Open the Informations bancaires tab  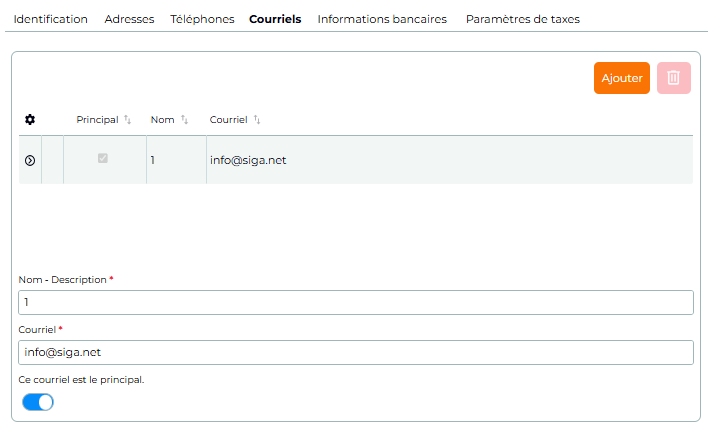(x=382, y=19)
